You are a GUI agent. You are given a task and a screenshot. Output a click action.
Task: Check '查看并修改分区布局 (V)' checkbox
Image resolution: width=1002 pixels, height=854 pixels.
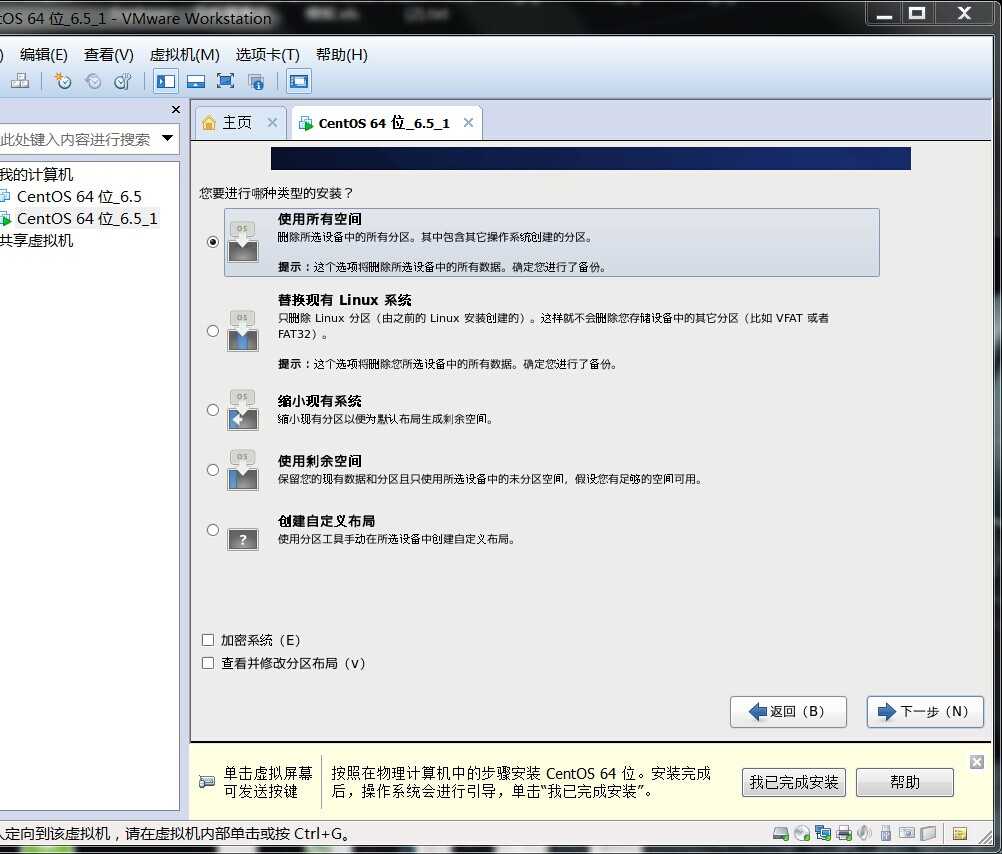(208, 663)
